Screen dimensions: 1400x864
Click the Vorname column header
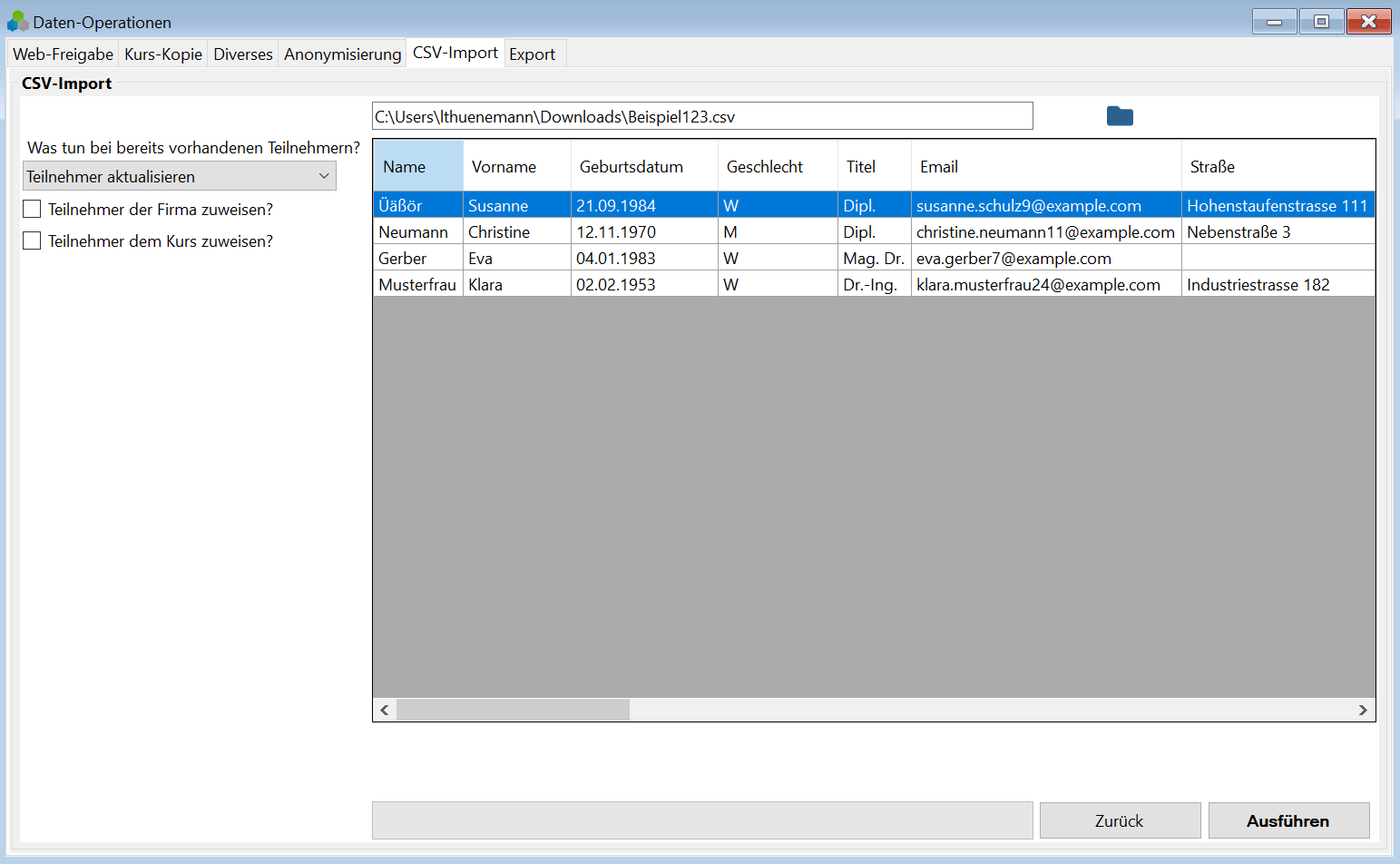click(517, 166)
